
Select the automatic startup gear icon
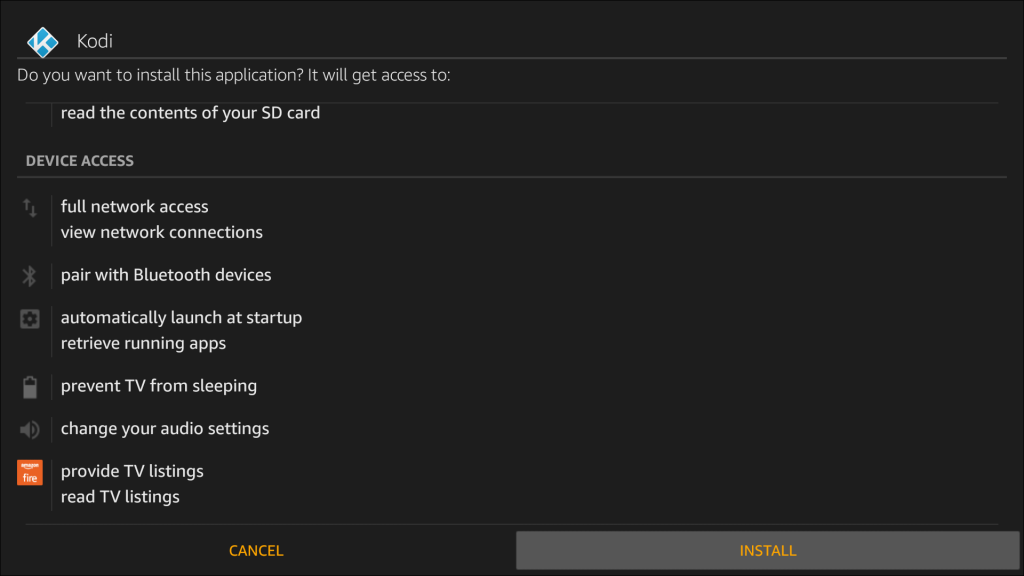point(29,318)
